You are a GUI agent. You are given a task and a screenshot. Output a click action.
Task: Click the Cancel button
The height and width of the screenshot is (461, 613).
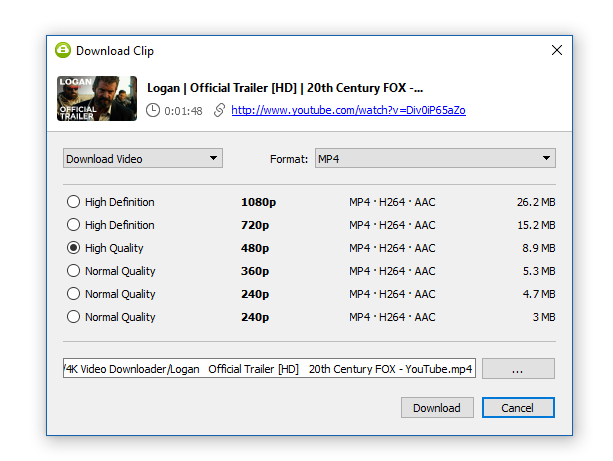pyautogui.click(x=518, y=408)
